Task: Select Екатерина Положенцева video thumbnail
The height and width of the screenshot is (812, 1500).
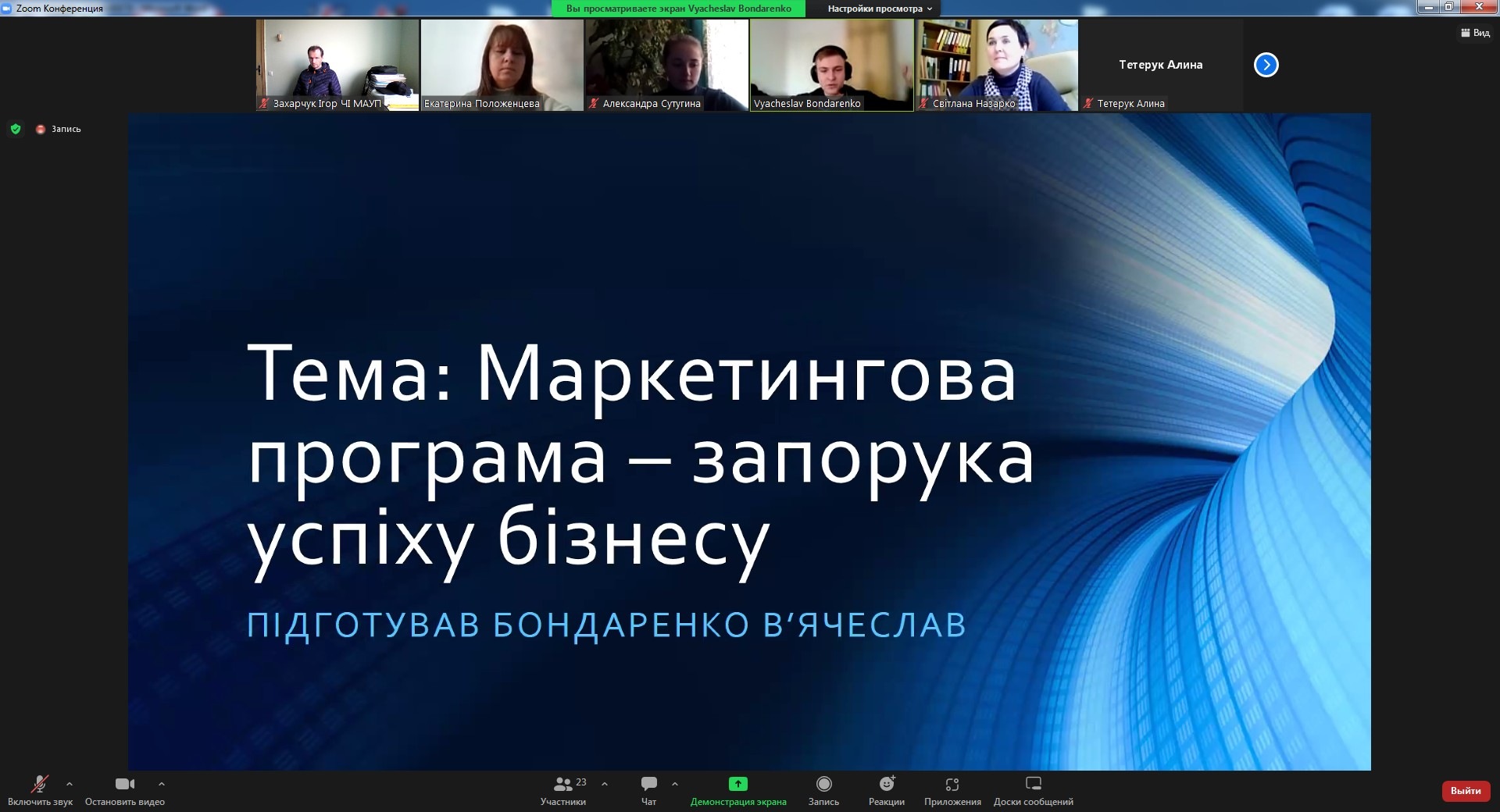Action: (502, 65)
